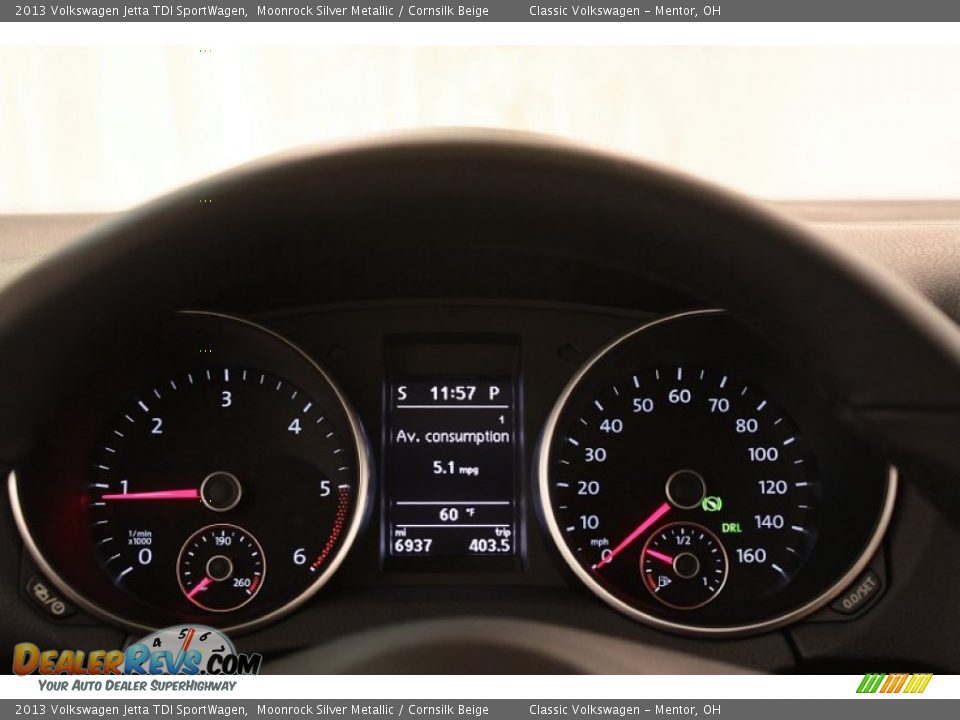Click the green brake indicator icon

coord(711,503)
